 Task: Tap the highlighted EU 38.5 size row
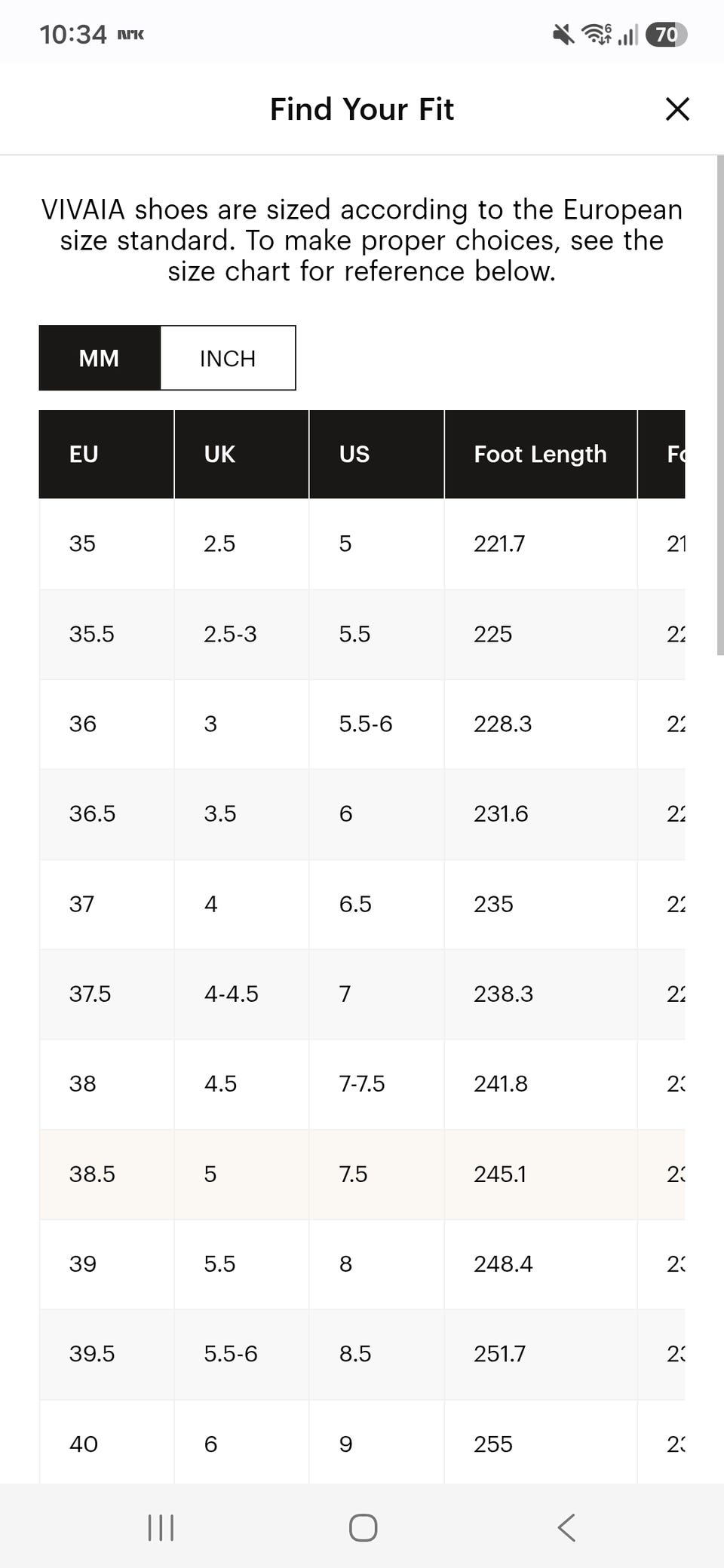362,1174
